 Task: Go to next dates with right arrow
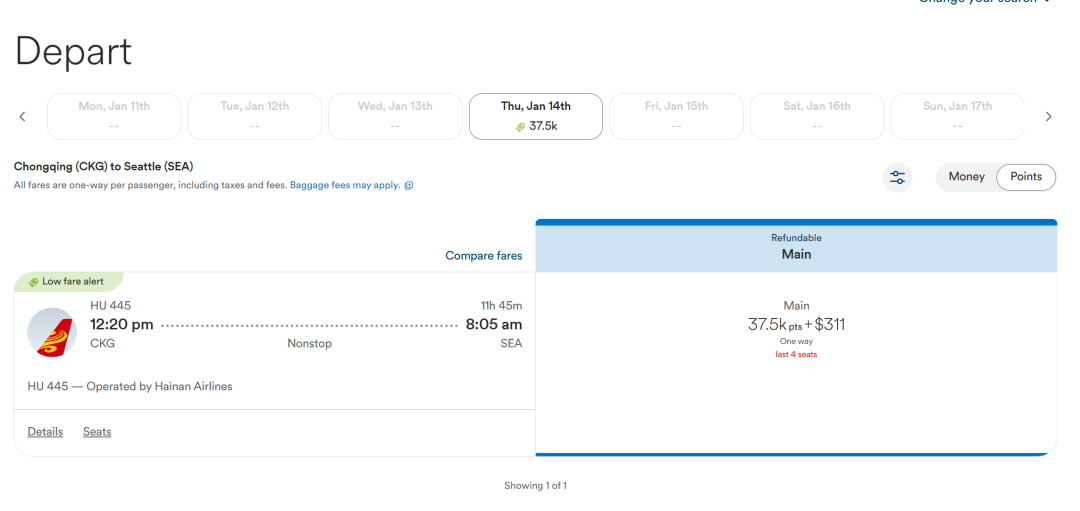[x=1048, y=116]
